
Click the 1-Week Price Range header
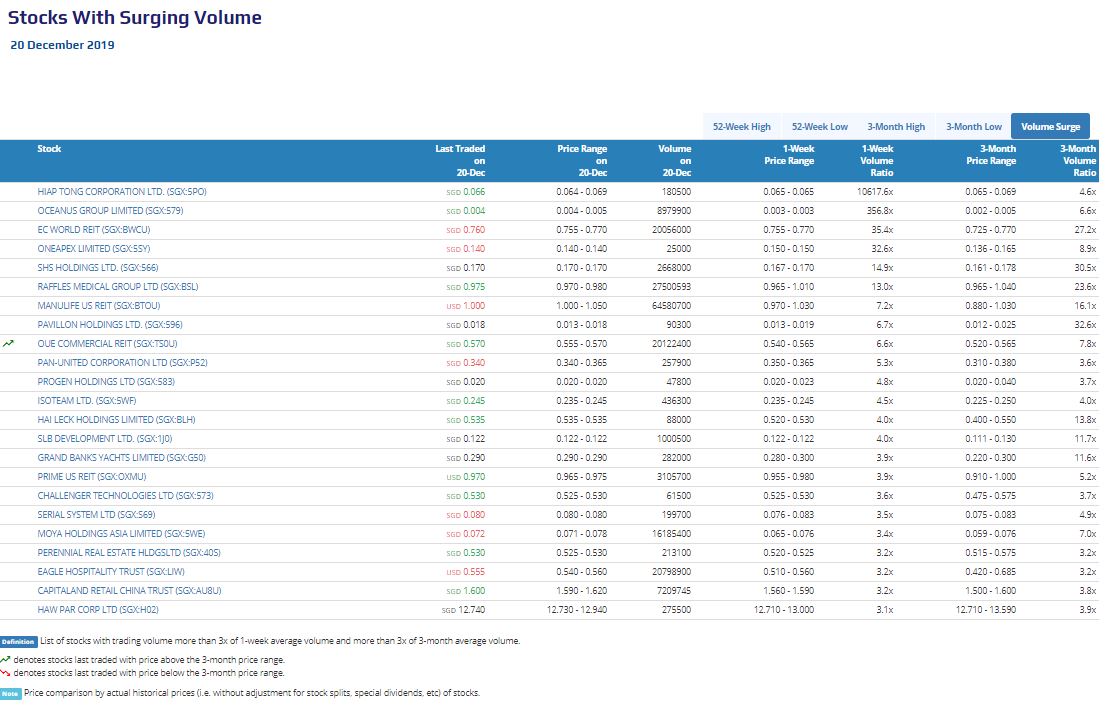789,155
